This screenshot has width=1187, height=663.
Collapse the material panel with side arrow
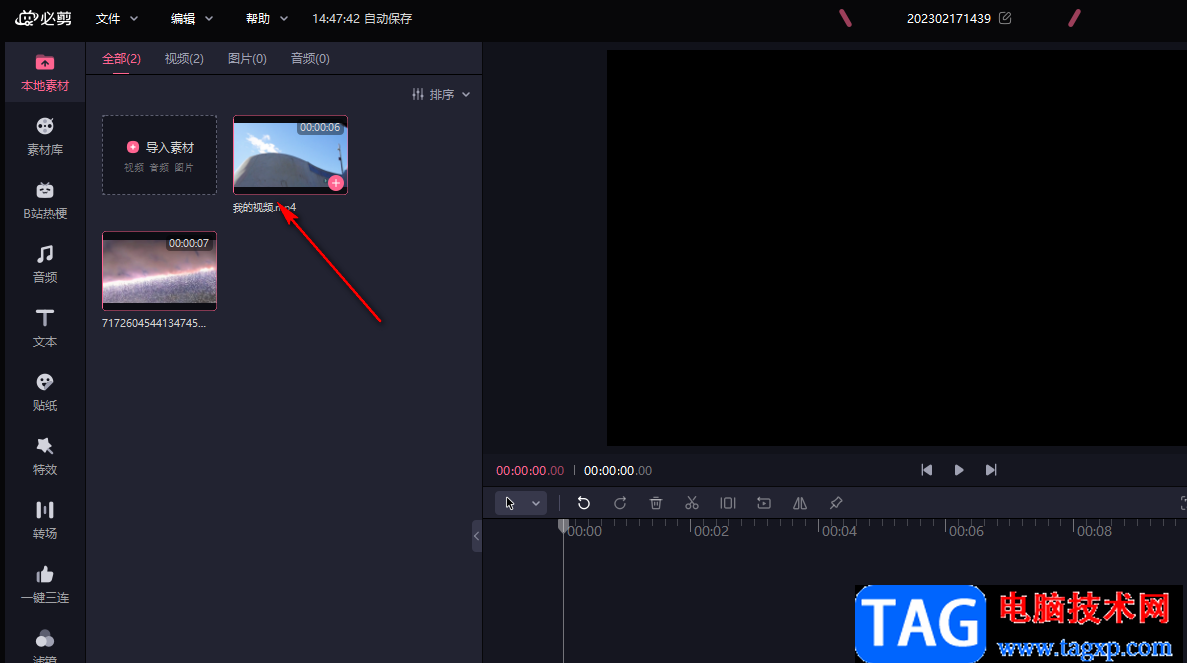click(x=477, y=536)
